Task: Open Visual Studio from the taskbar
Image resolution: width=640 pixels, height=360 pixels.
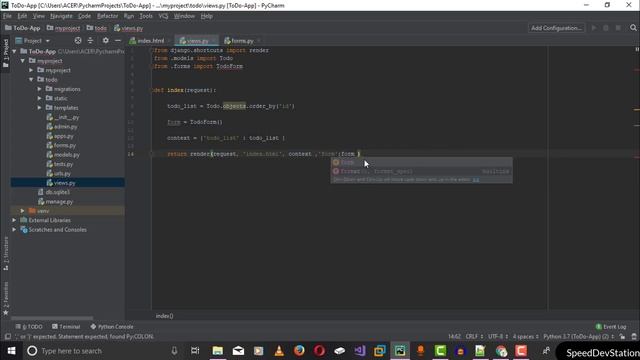Action: [360, 351]
